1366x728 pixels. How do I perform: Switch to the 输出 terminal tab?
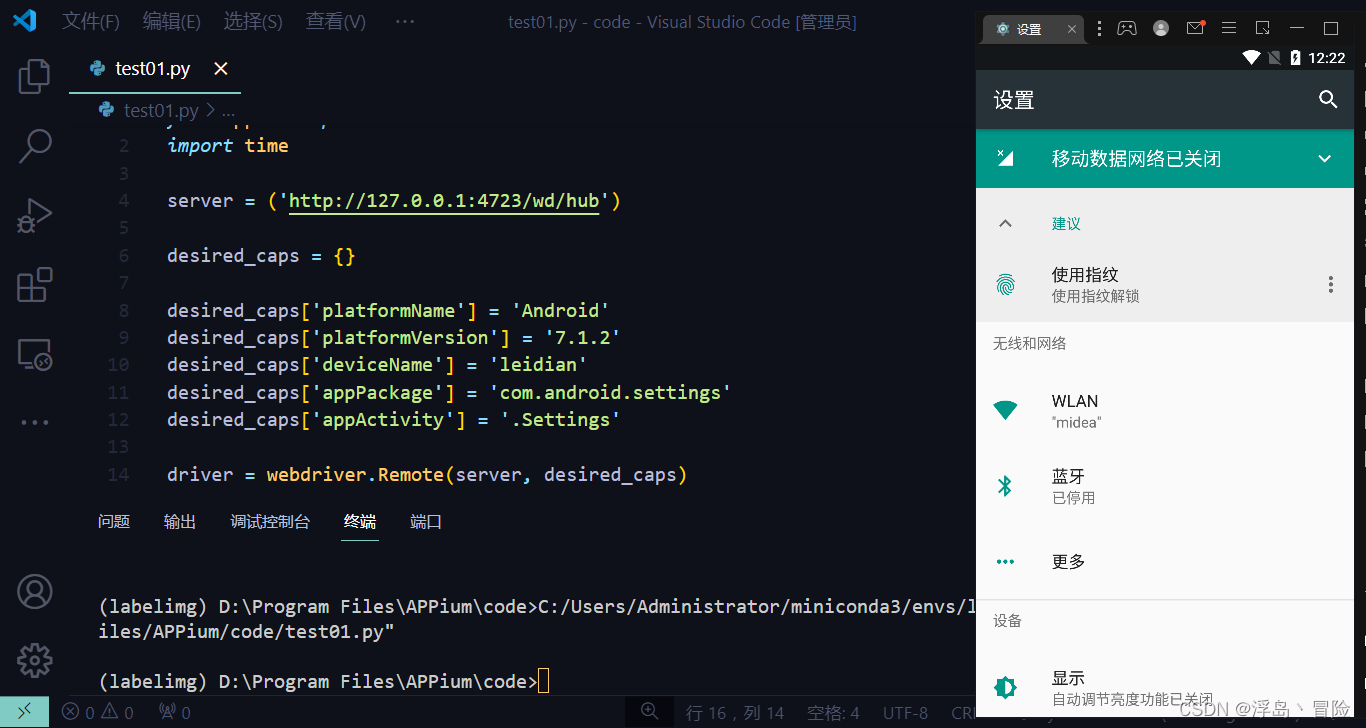click(180, 521)
